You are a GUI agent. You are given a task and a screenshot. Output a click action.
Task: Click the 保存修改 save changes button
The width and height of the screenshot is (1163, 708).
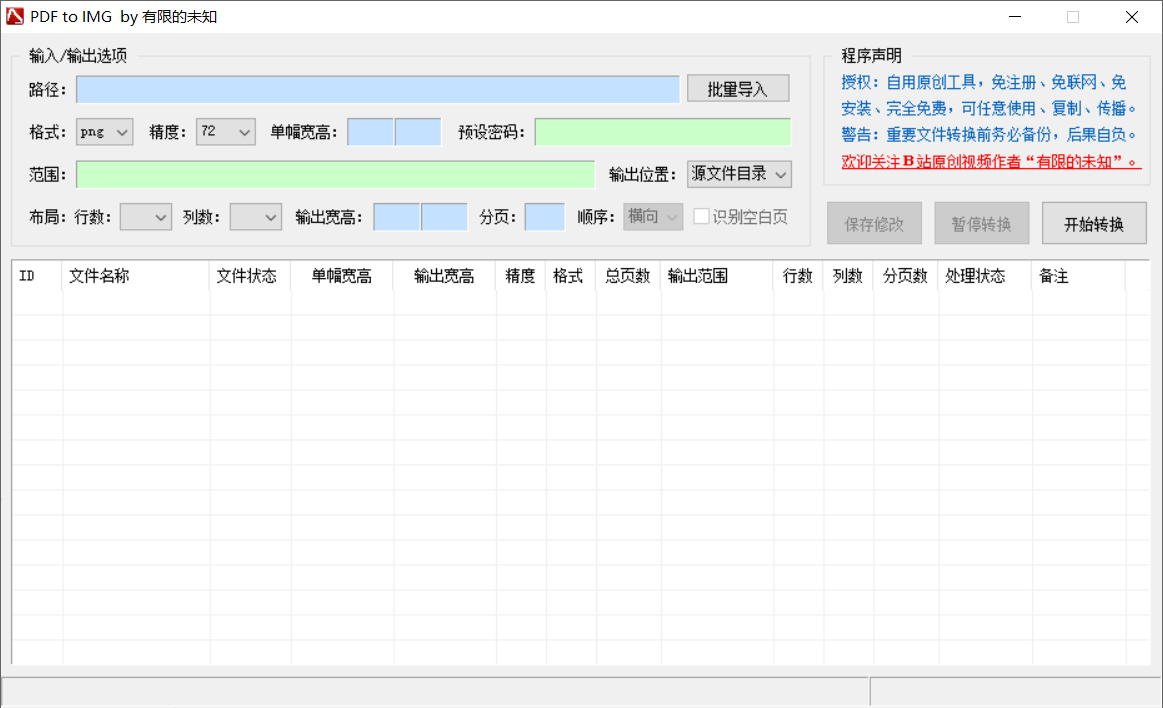point(874,222)
